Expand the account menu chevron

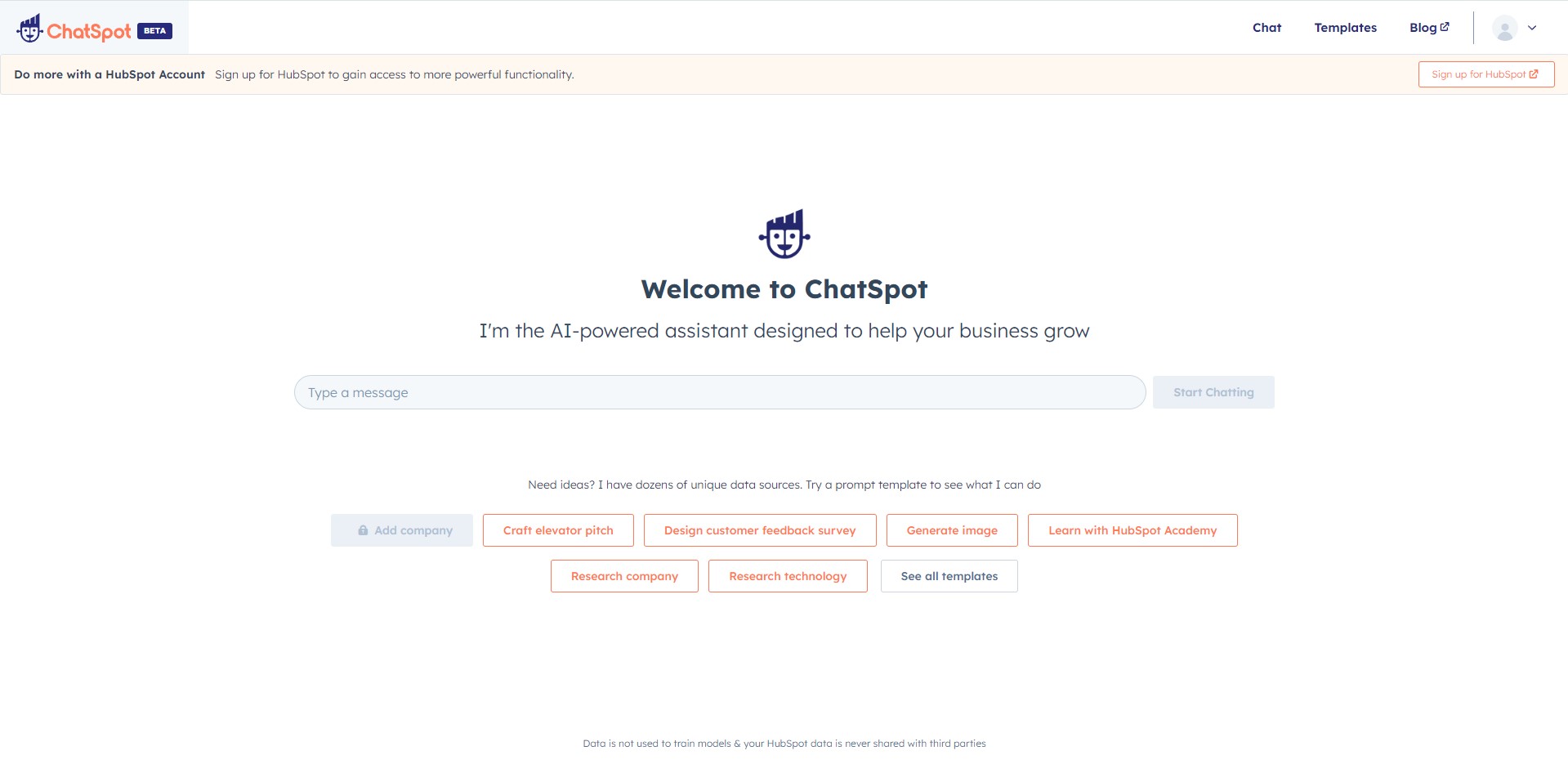(1532, 28)
